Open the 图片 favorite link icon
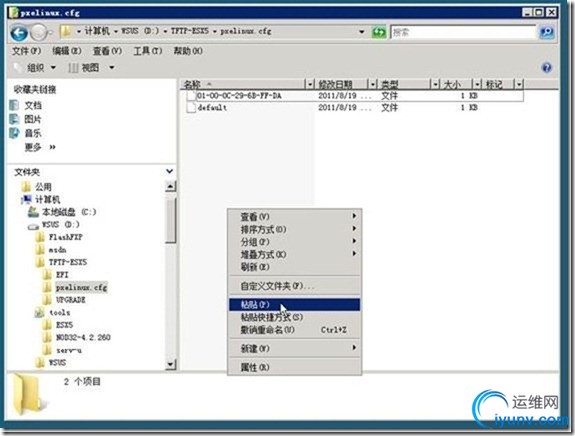Image resolution: width=575 pixels, height=436 pixels. pos(14,119)
